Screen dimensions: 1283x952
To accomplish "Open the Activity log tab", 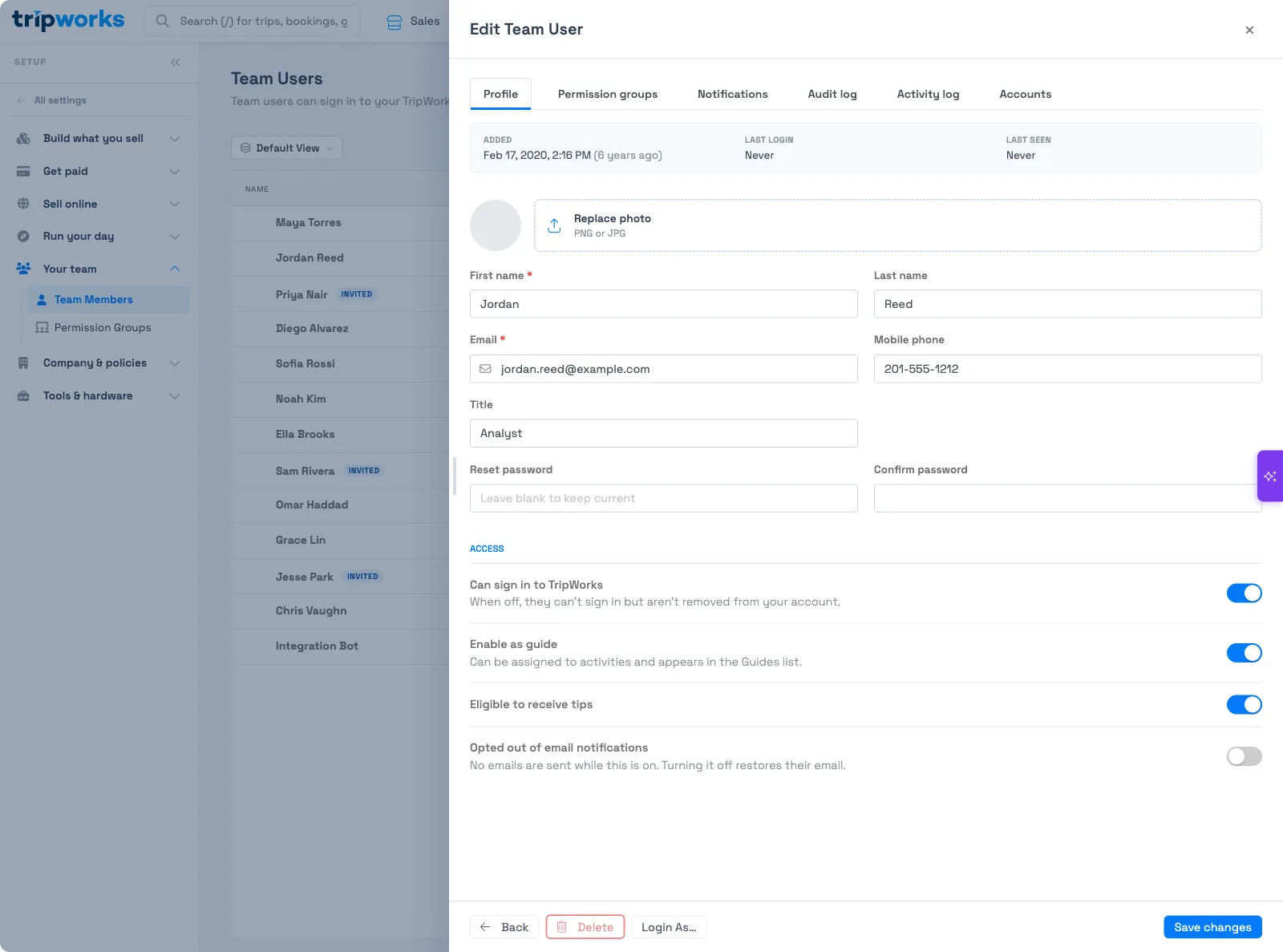I will [928, 94].
